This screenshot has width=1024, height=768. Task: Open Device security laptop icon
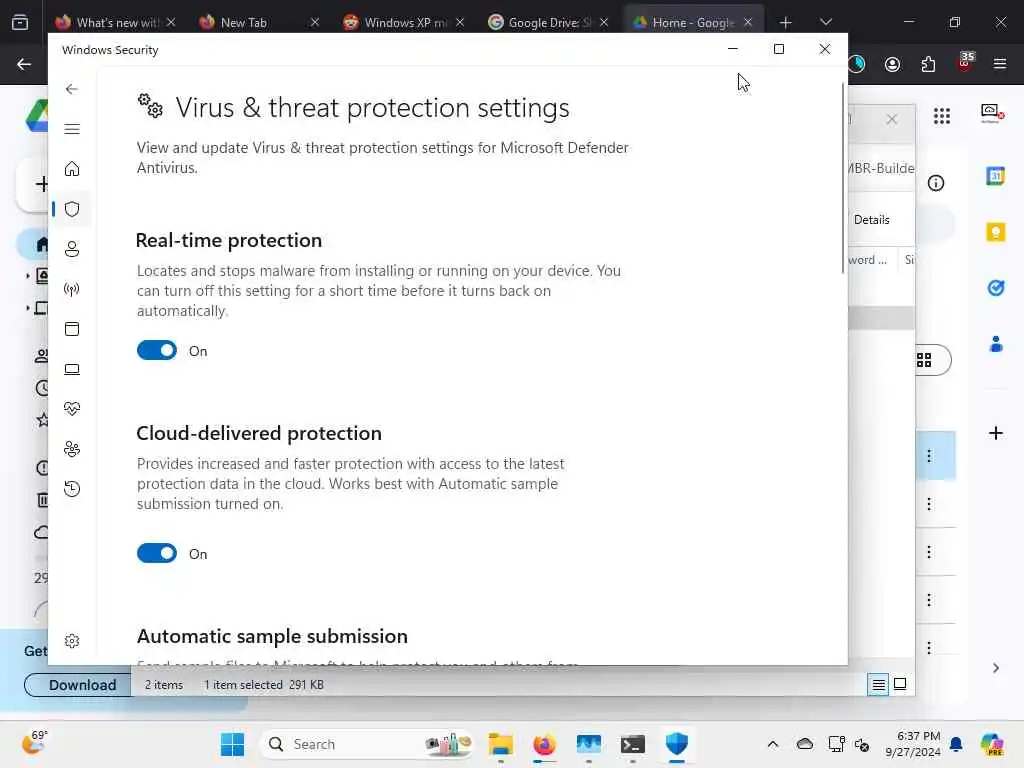coord(72,369)
